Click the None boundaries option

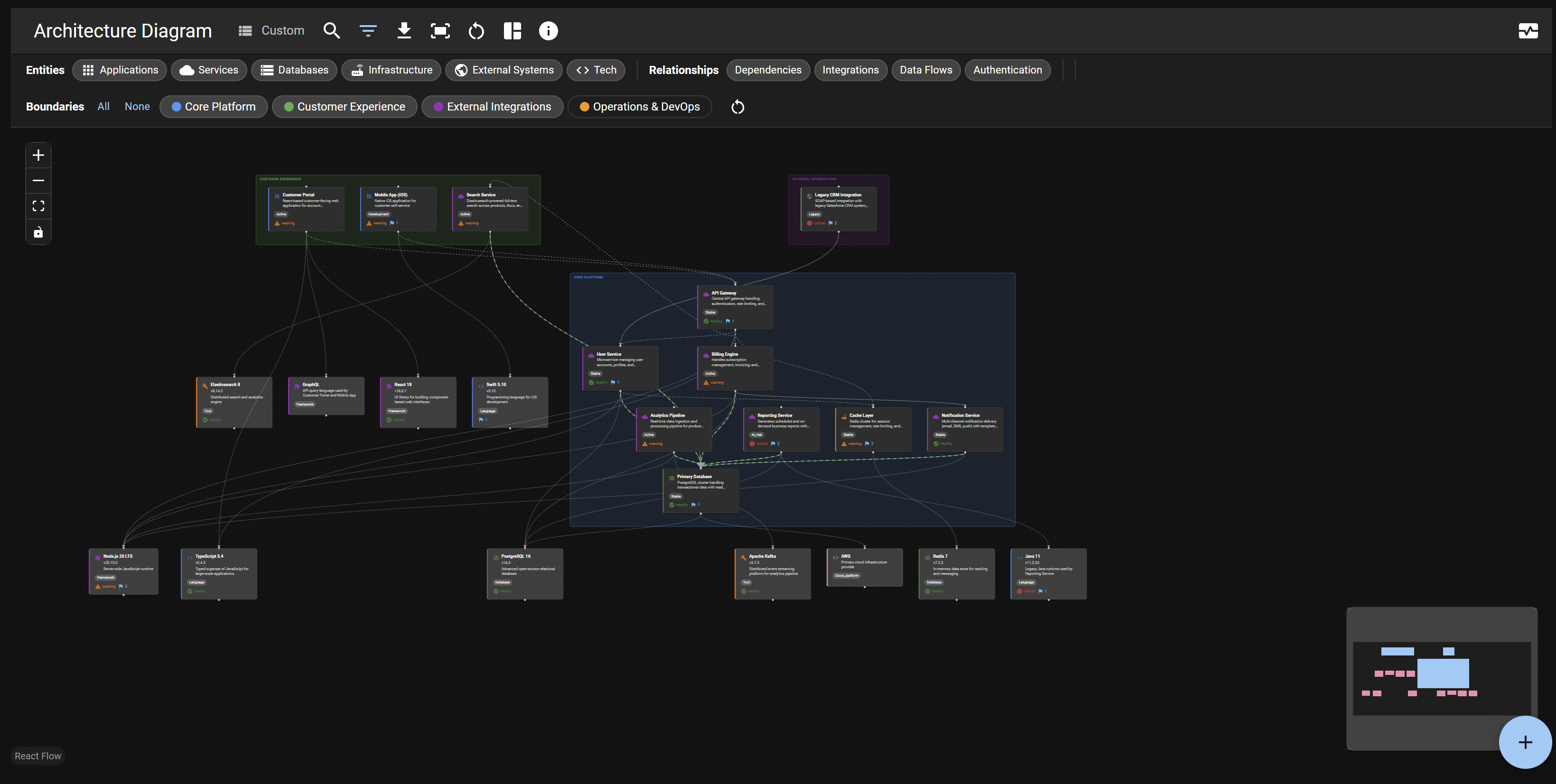click(137, 106)
